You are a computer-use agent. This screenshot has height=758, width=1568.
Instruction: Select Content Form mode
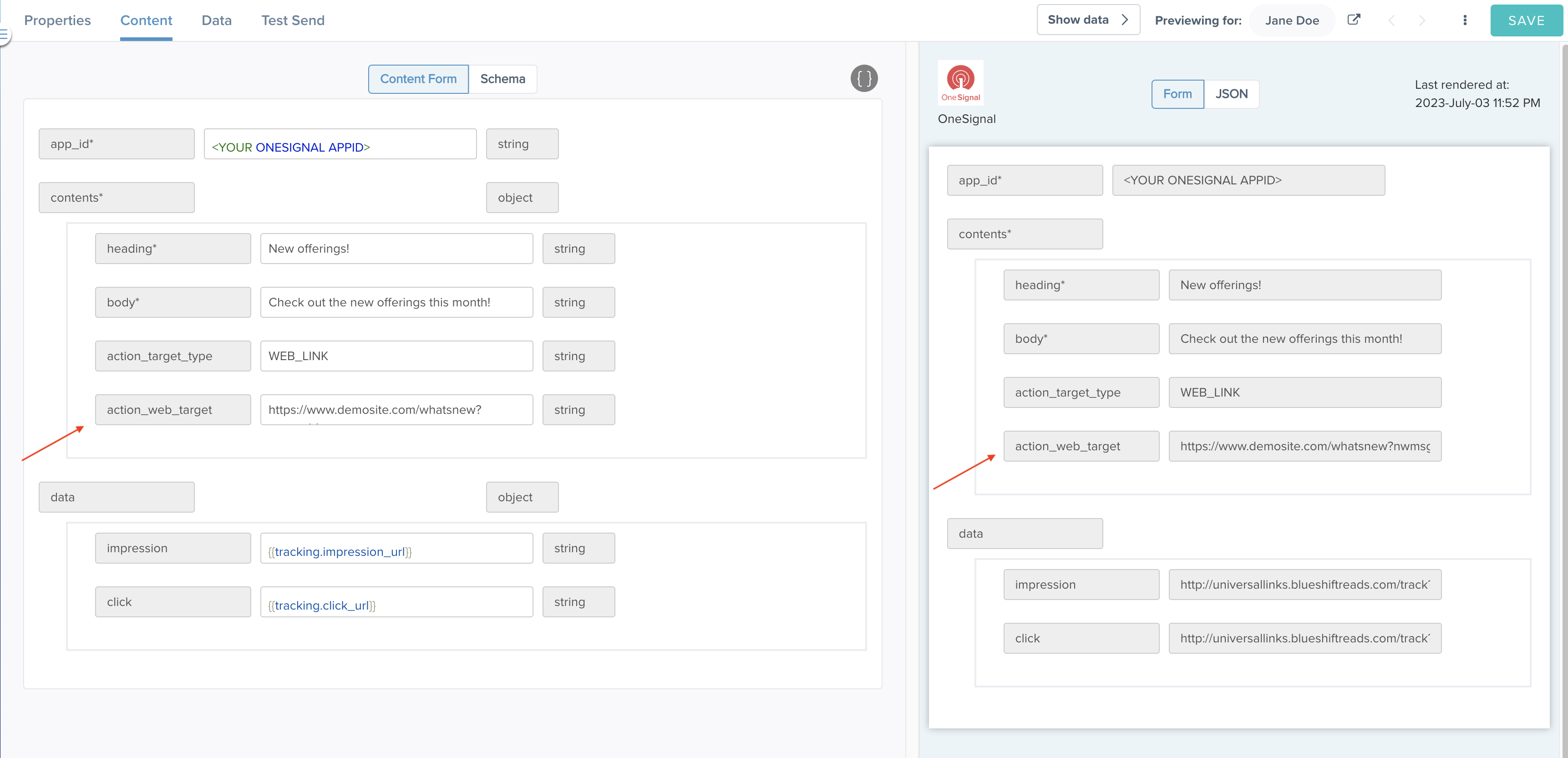[x=418, y=79]
